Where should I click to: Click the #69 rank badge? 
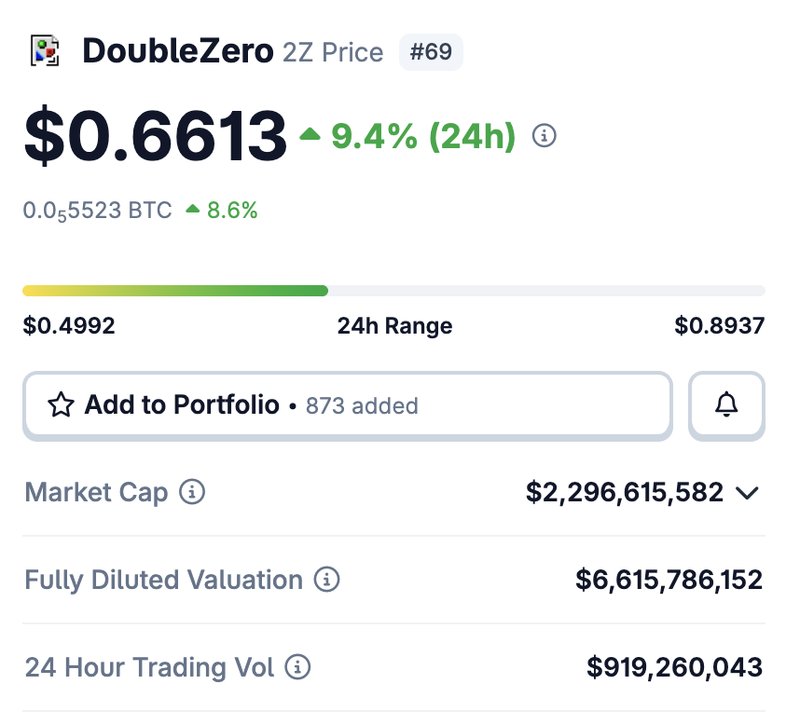coord(431,52)
